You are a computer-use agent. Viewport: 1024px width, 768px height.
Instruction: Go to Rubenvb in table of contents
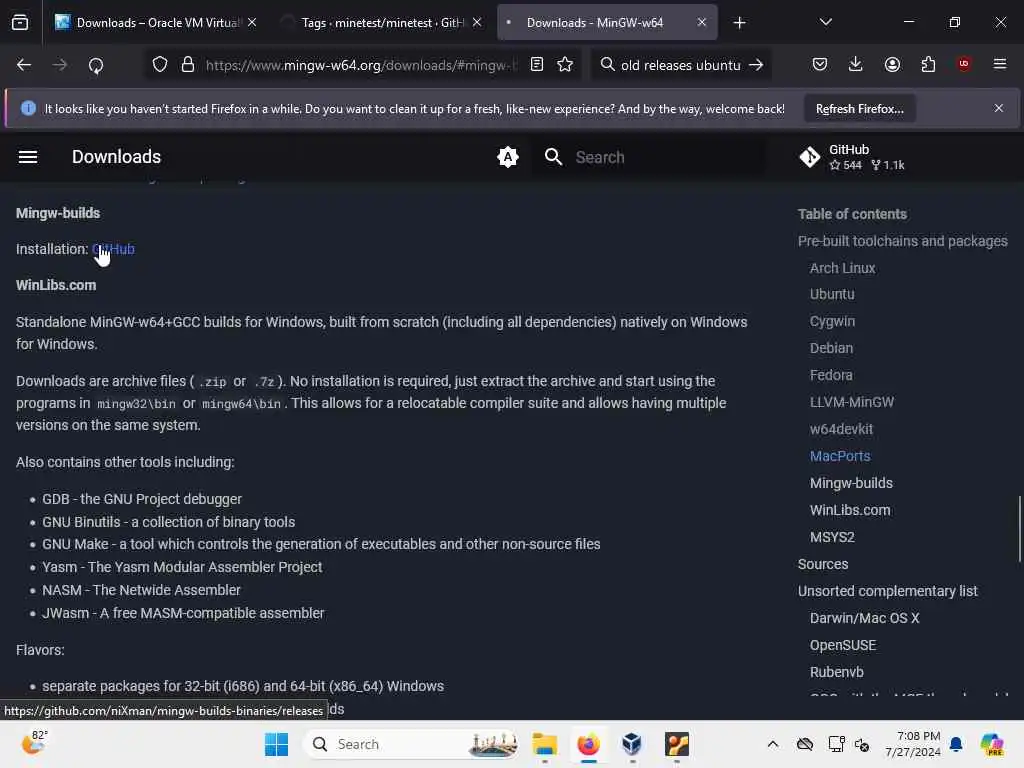837,672
